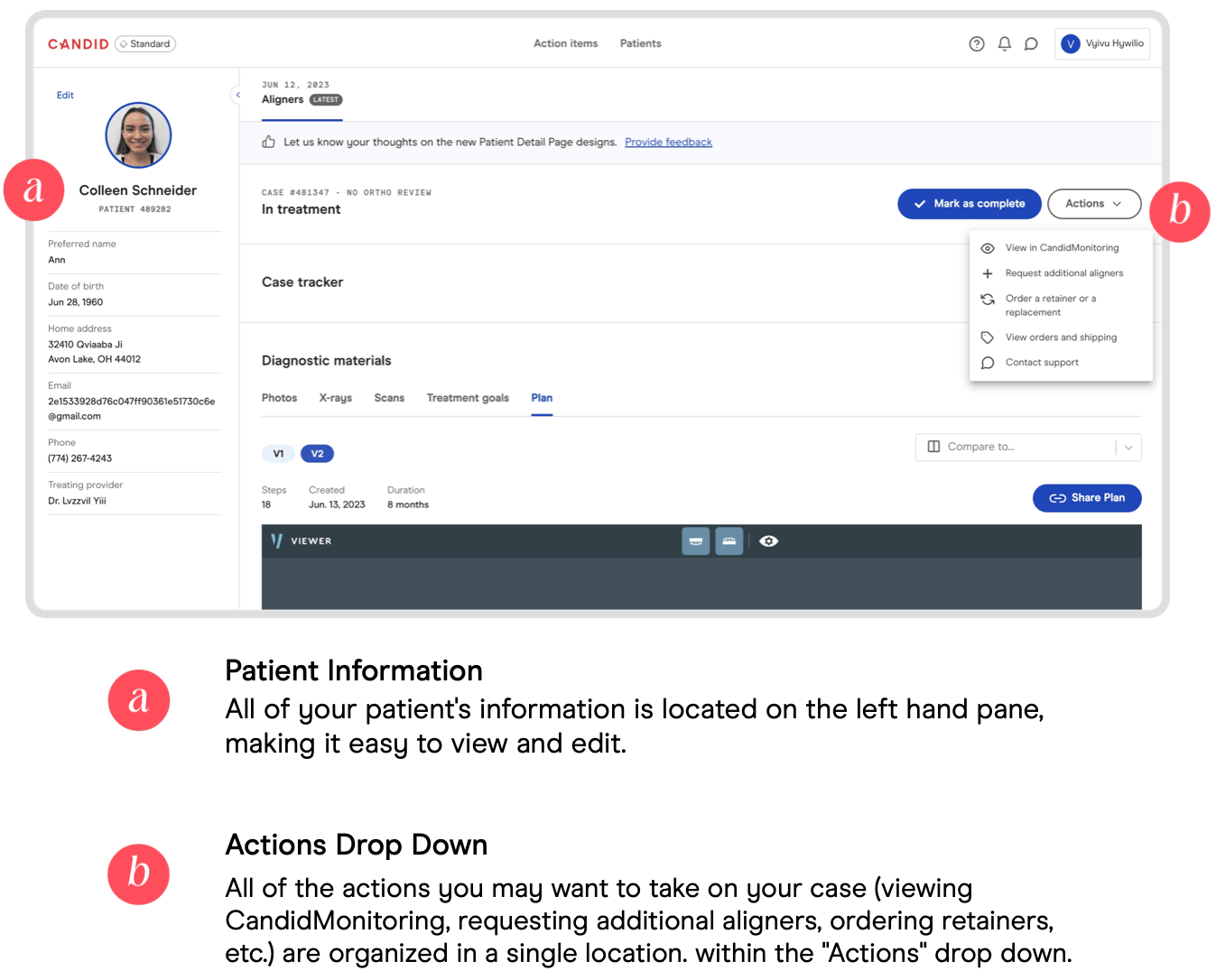The height and width of the screenshot is (980, 1216).
Task: Collapse the patient pane with the left chevron
Action: [237, 94]
